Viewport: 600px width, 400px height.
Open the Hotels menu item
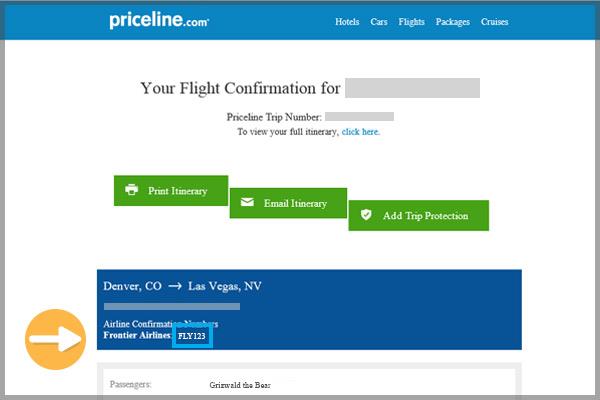click(x=347, y=22)
